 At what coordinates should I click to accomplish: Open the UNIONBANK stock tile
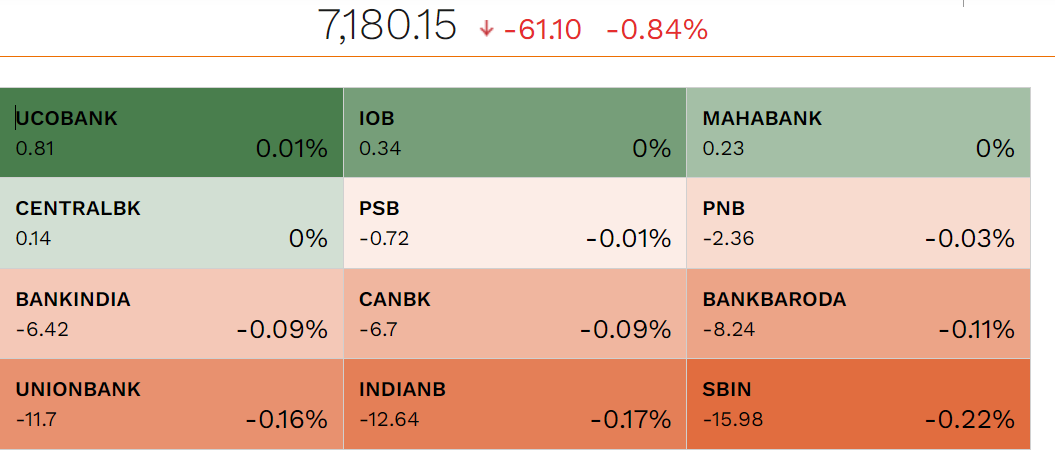[172, 403]
